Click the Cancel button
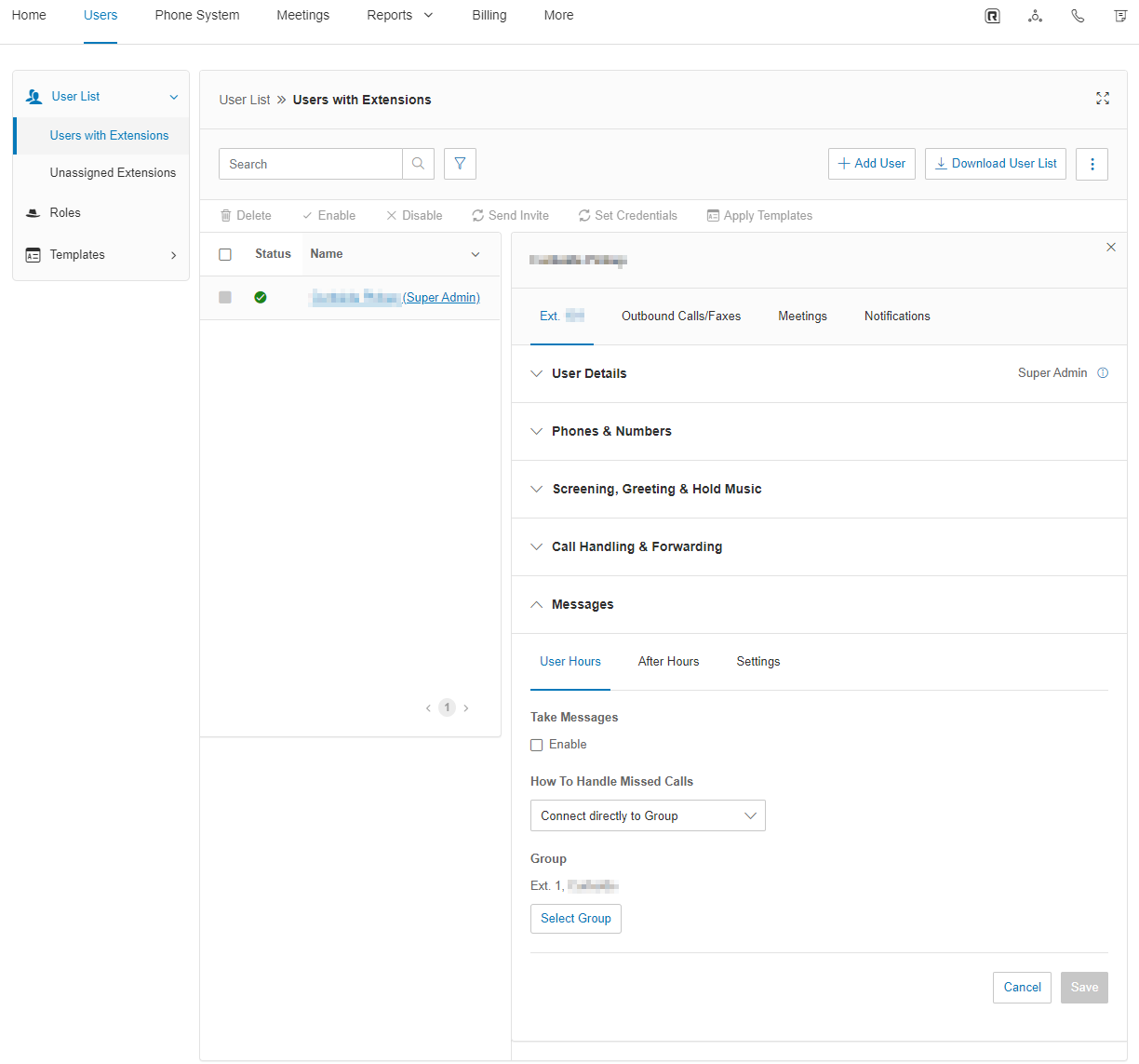 [1023, 988]
